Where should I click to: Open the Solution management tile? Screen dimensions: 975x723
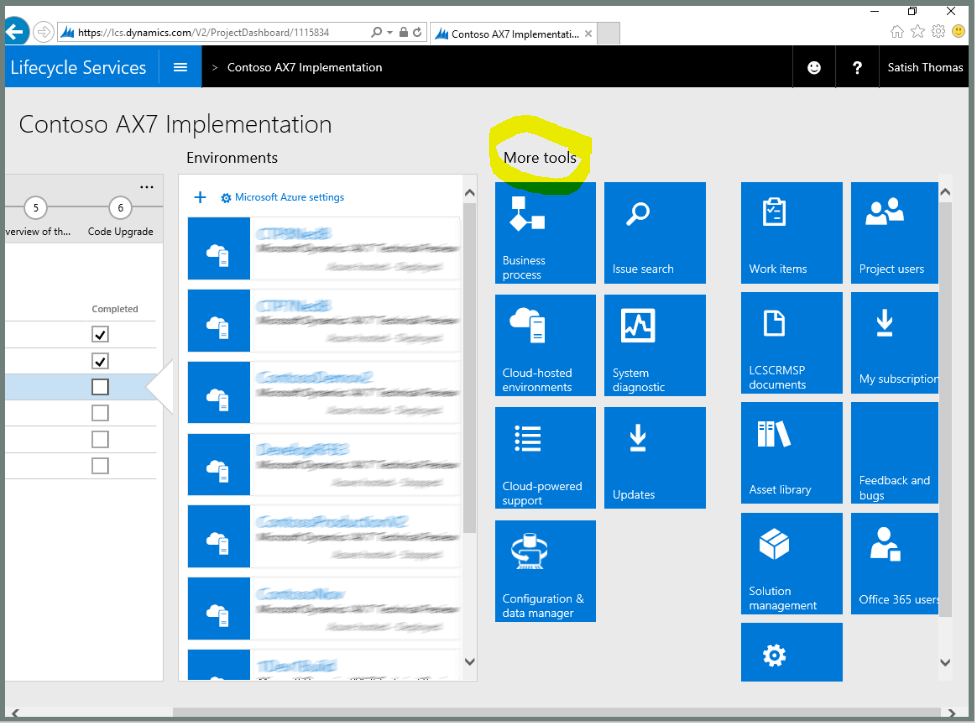(x=792, y=563)
